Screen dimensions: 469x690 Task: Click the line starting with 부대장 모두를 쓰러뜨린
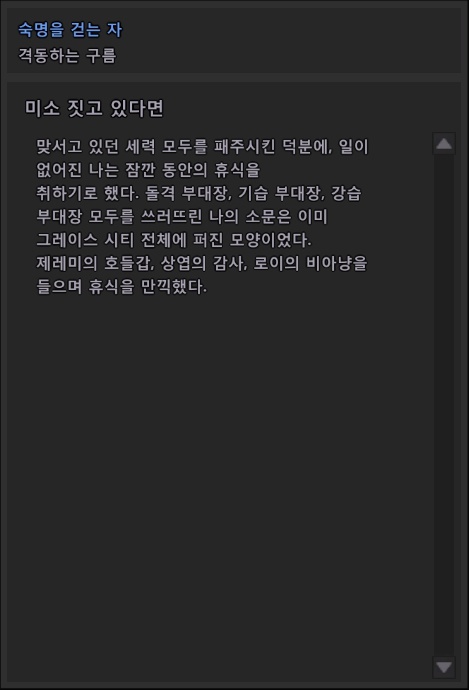tap(182, 217)
